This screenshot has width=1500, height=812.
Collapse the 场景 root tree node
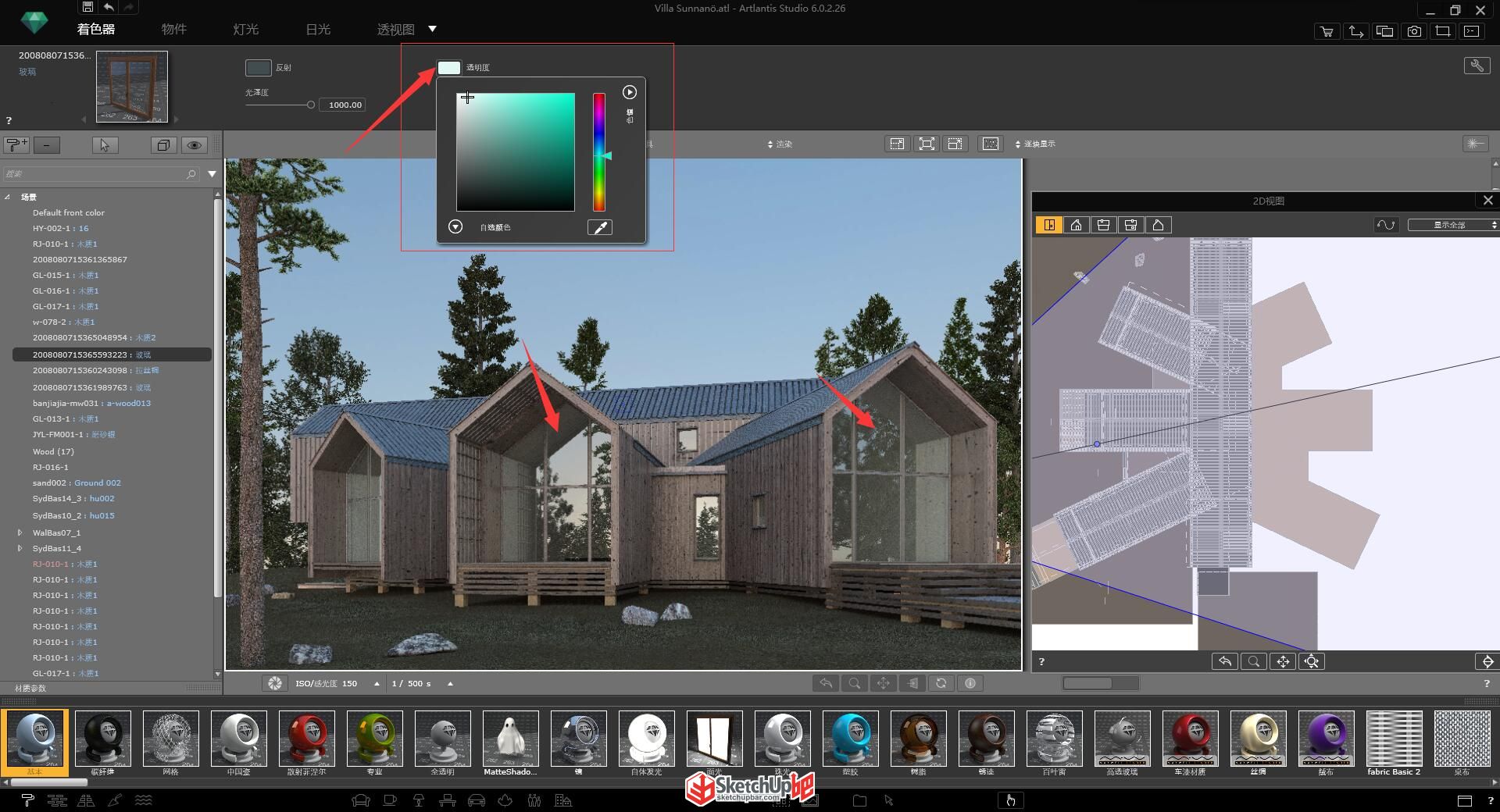[8, 197]
